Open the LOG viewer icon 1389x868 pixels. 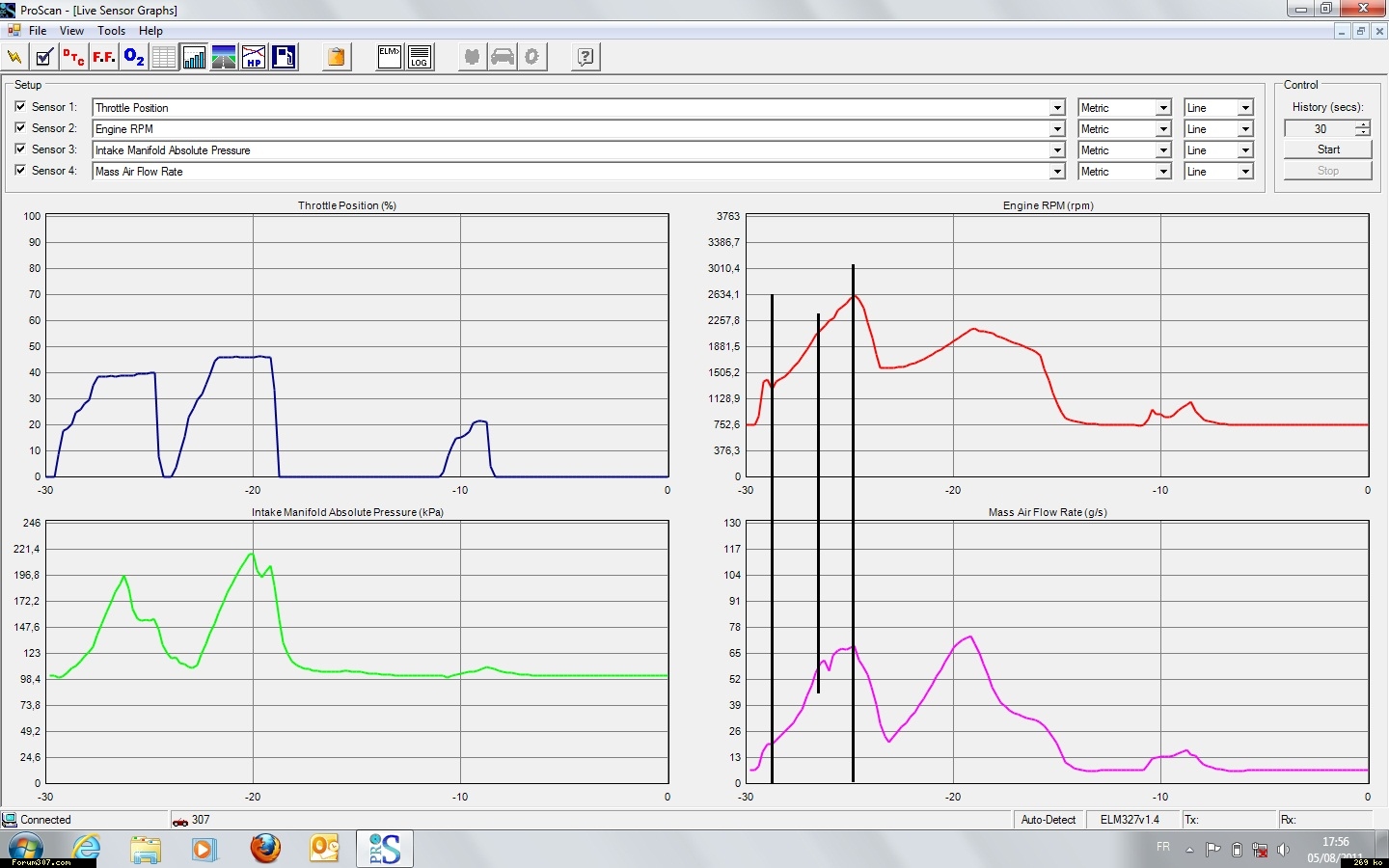[x=420, y=58]
